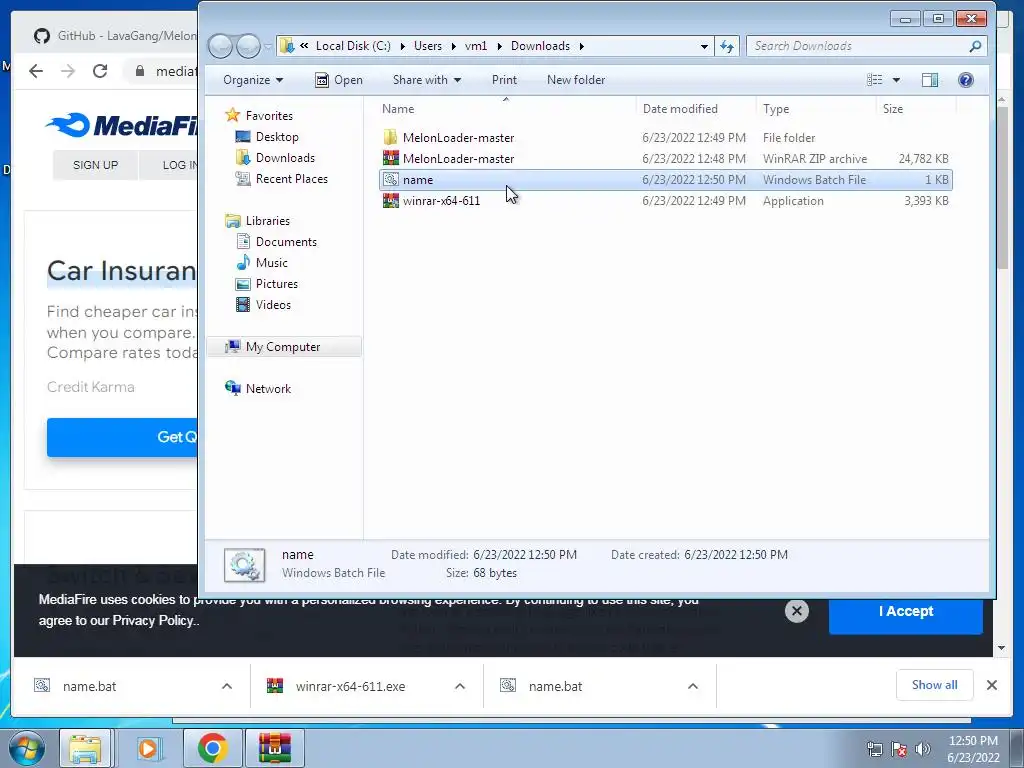Click vm1 in address breadcrumb
Screen dimensions: 1024x768
point(476,46)
